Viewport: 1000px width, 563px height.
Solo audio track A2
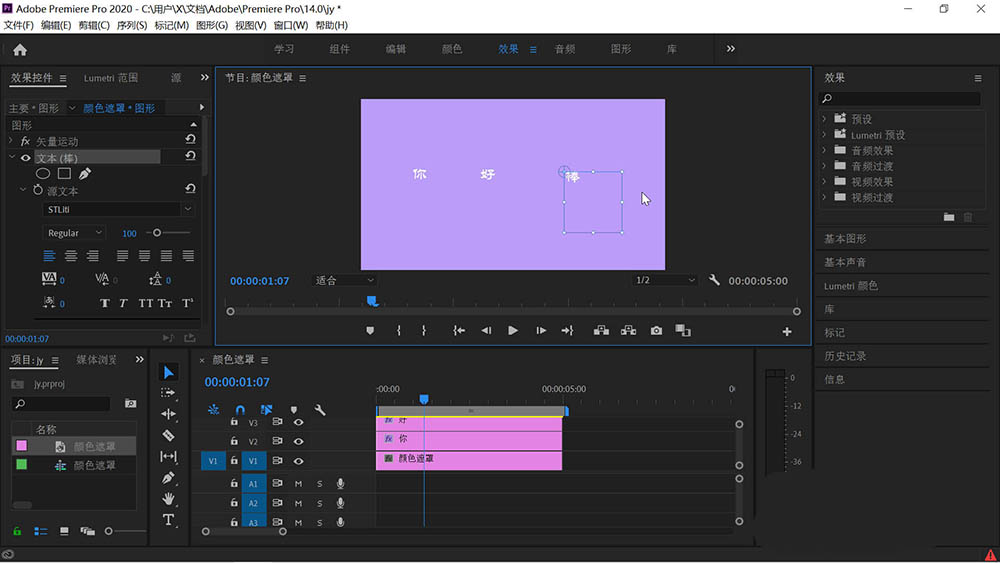320,503
